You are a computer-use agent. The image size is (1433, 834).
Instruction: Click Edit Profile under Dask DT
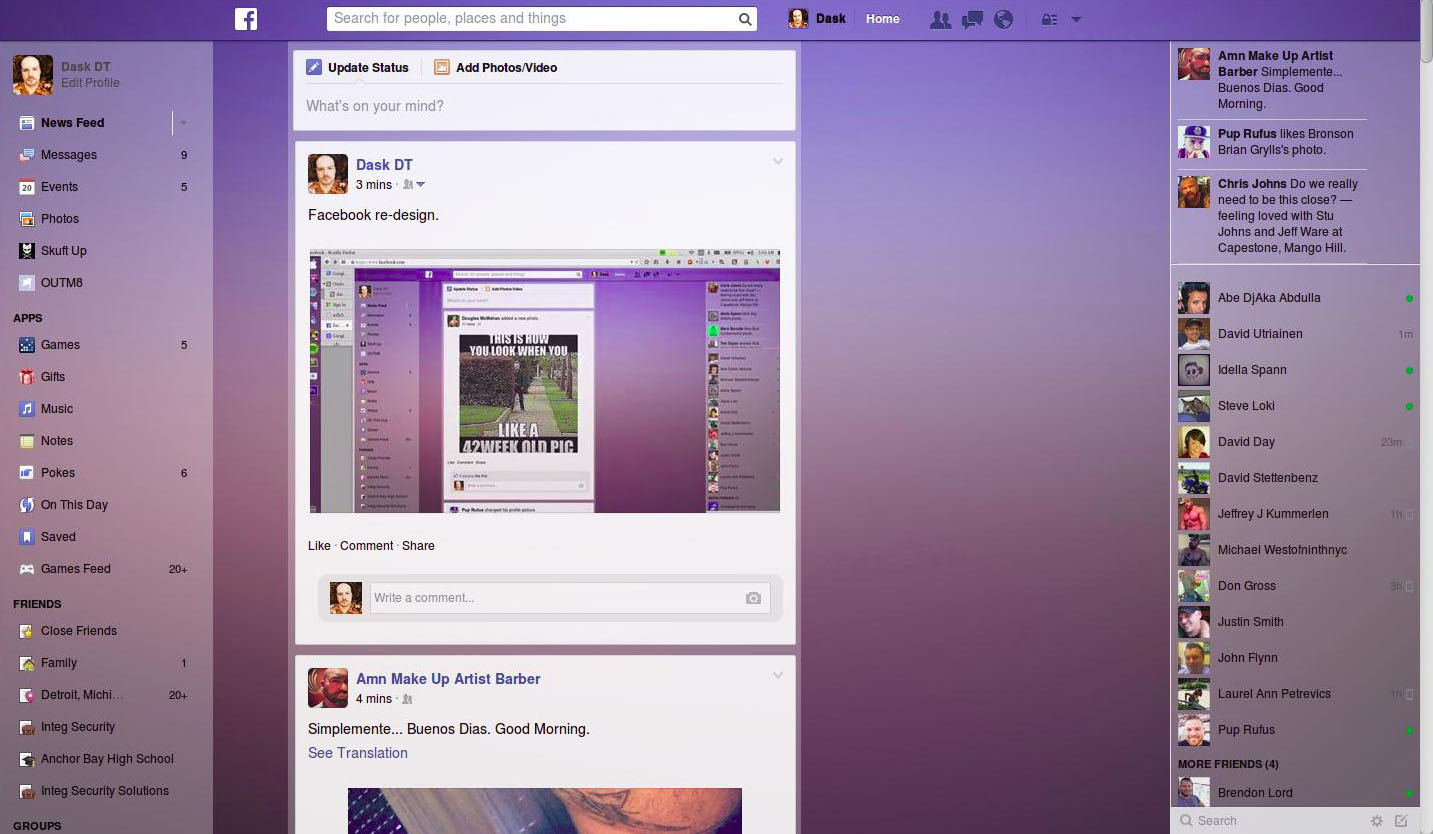90,83
